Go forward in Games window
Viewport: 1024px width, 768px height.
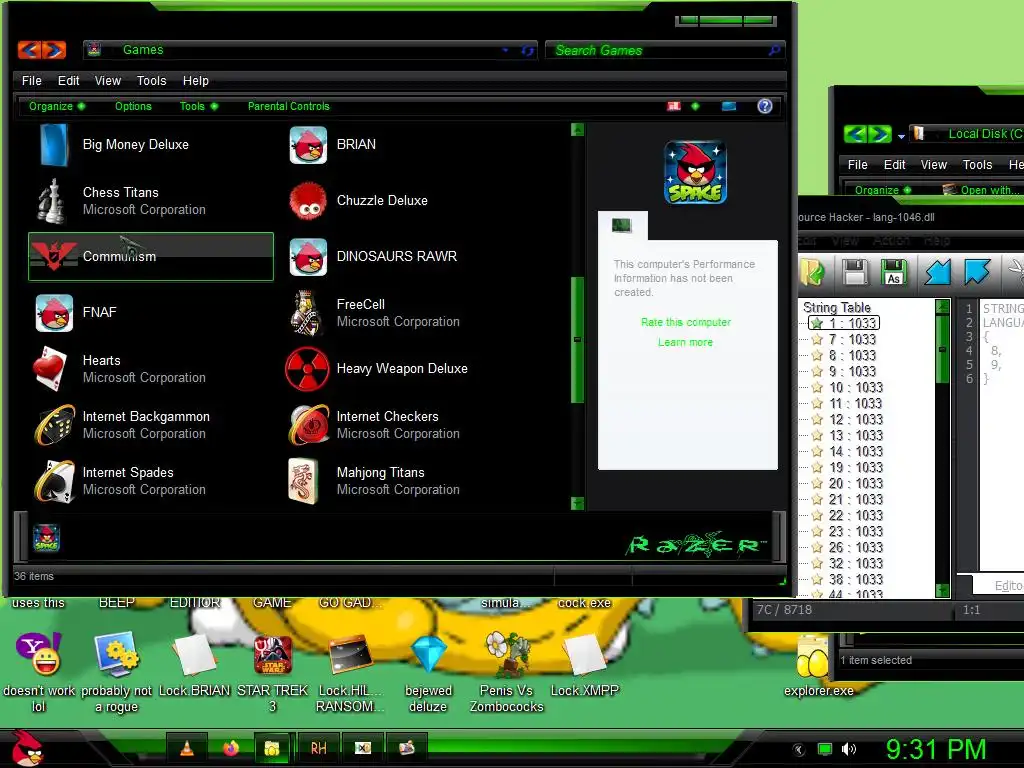tap(54, 50)
